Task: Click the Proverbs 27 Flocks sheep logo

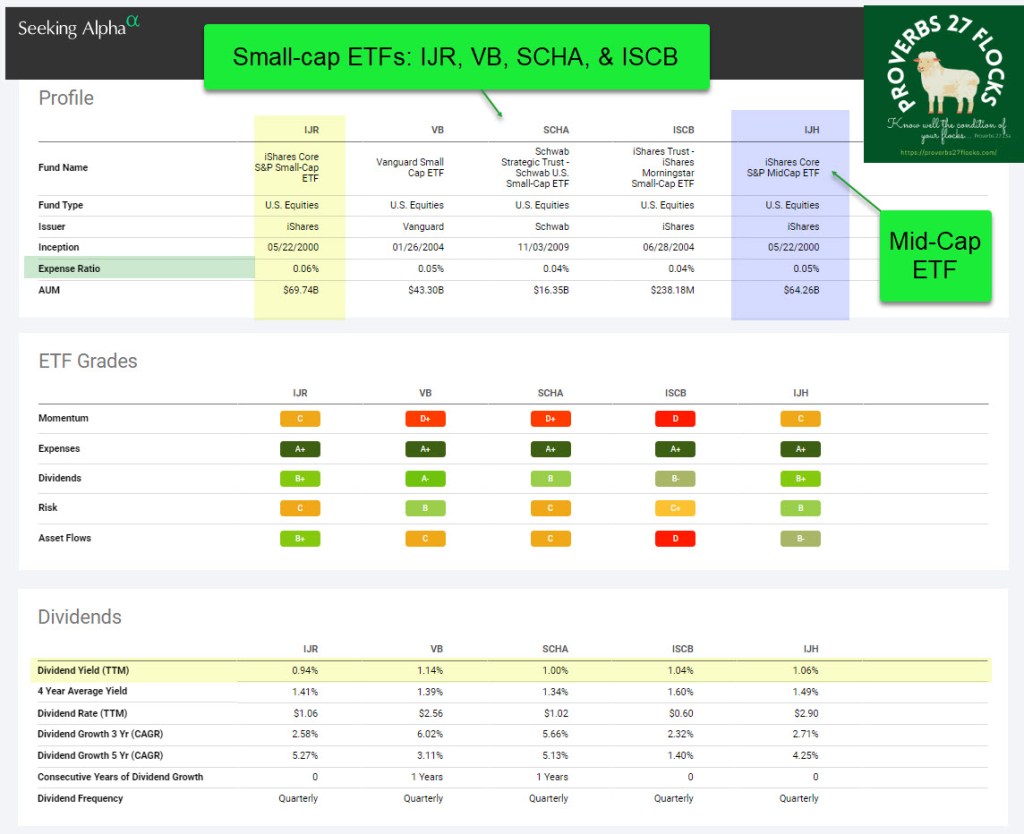Action: pyautogui.click(x=942, y=84)
